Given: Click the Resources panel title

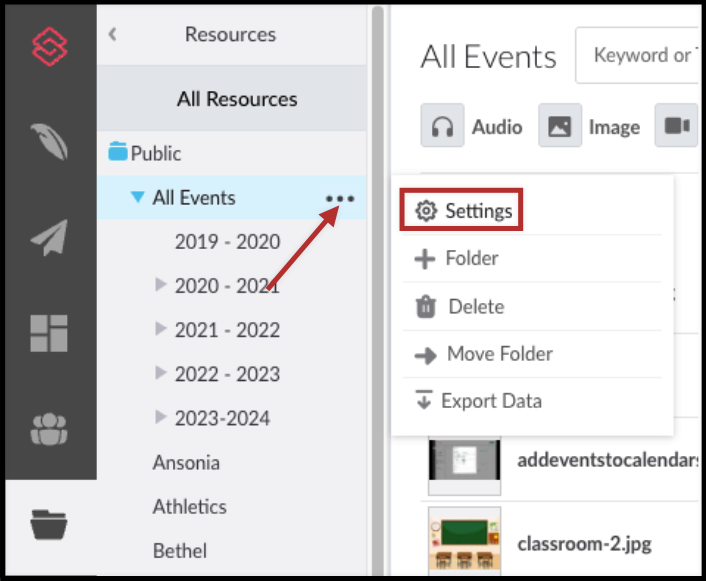Looking at the screenshot, I should point(231,34).
